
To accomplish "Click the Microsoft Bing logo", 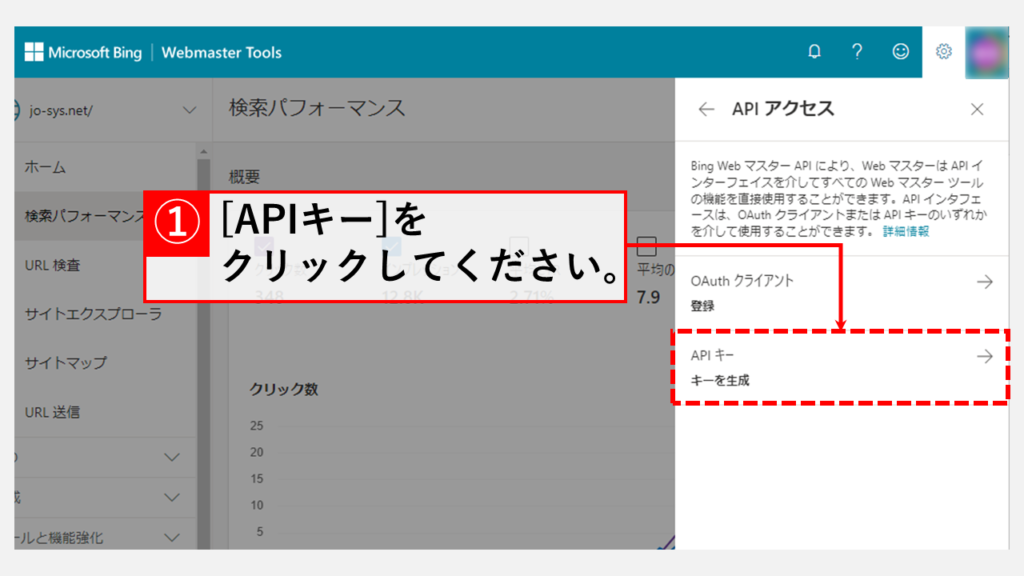I will [x=85, y=52].
